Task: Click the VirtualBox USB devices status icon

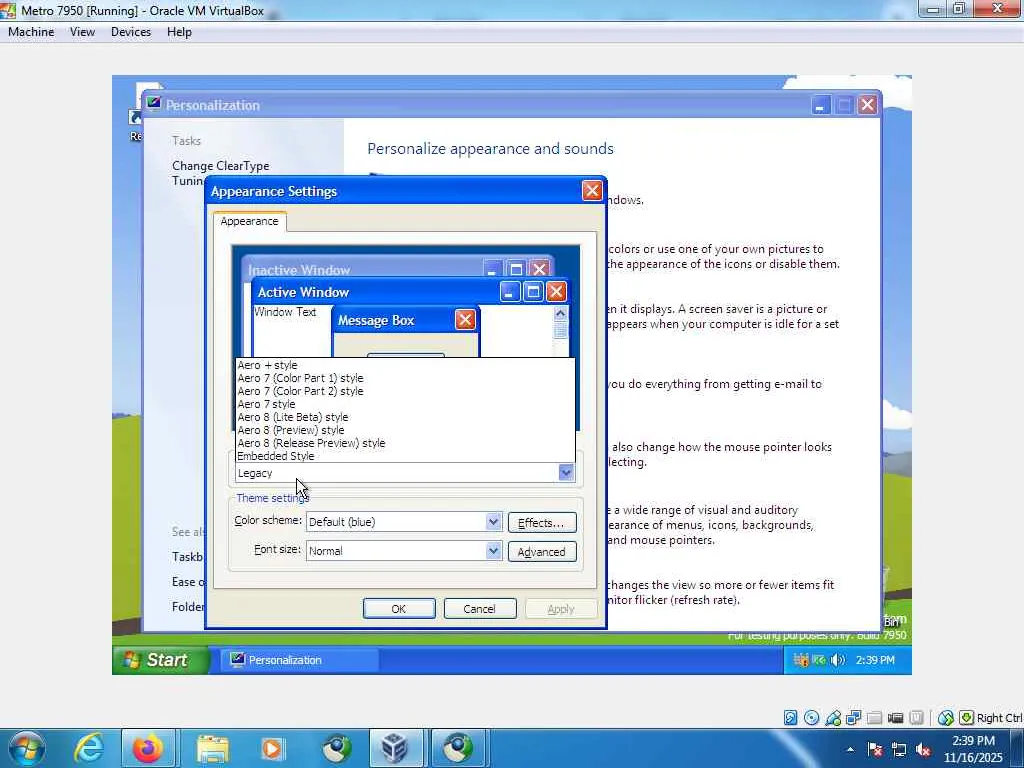Action: [x=833, y=718]
